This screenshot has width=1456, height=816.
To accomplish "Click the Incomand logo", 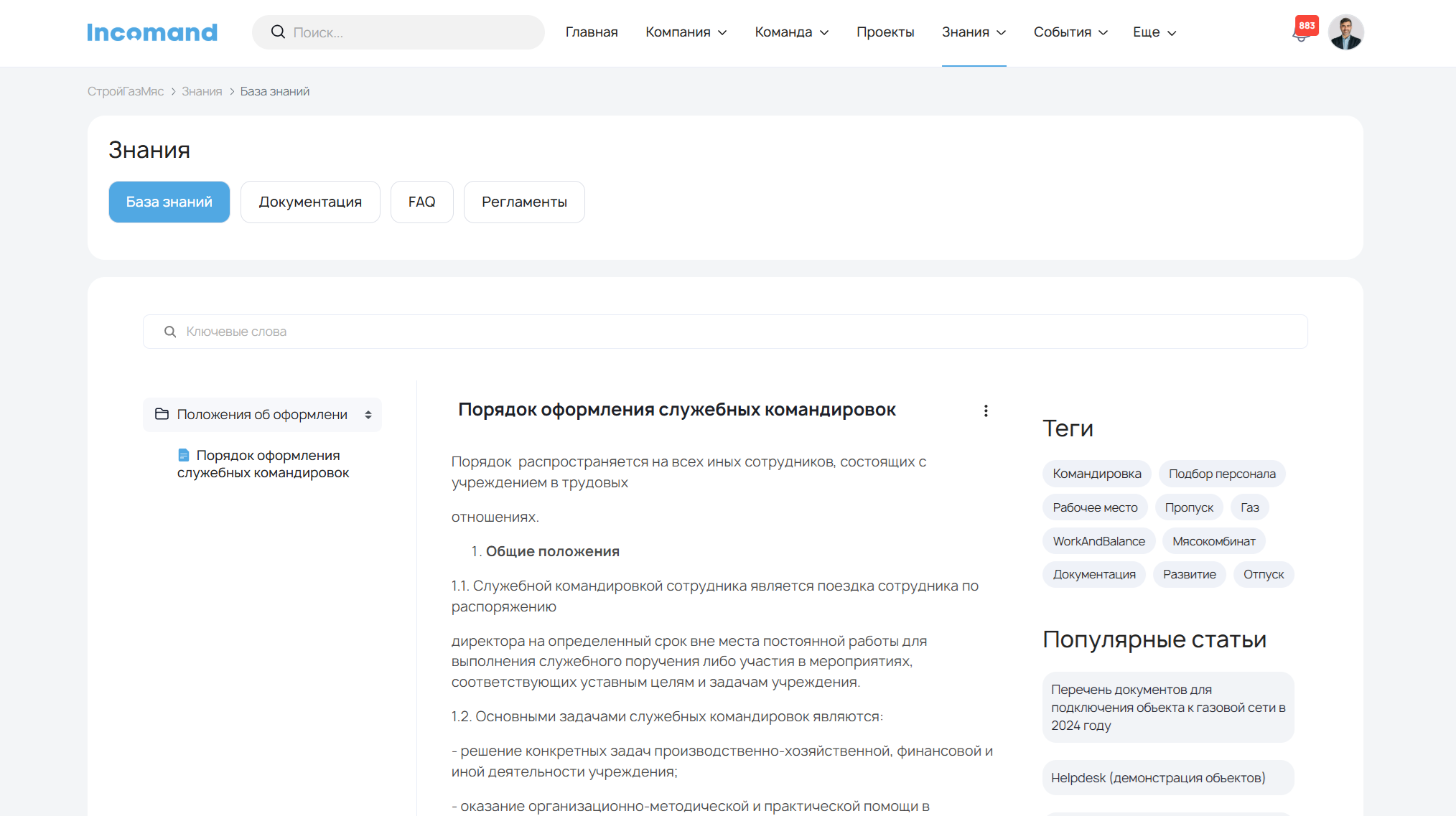I will click(152, 32).
